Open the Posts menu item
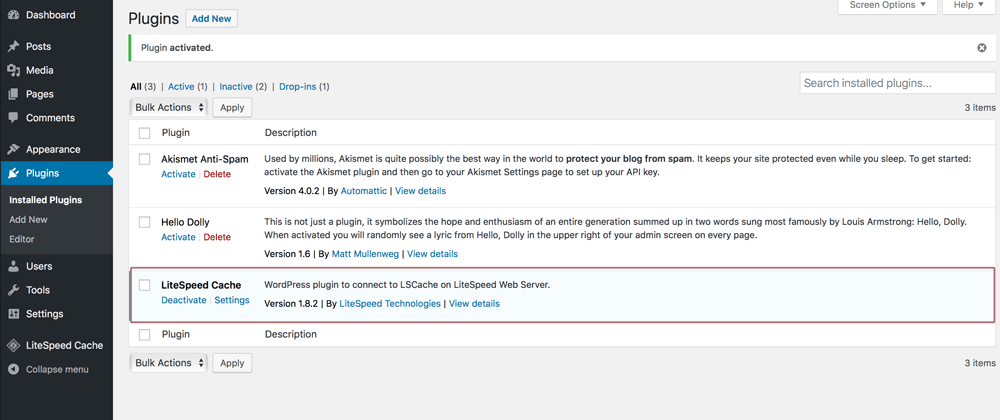Image resolution: width=1000 pixels, height=420 pixels. [x=38, y=47]
